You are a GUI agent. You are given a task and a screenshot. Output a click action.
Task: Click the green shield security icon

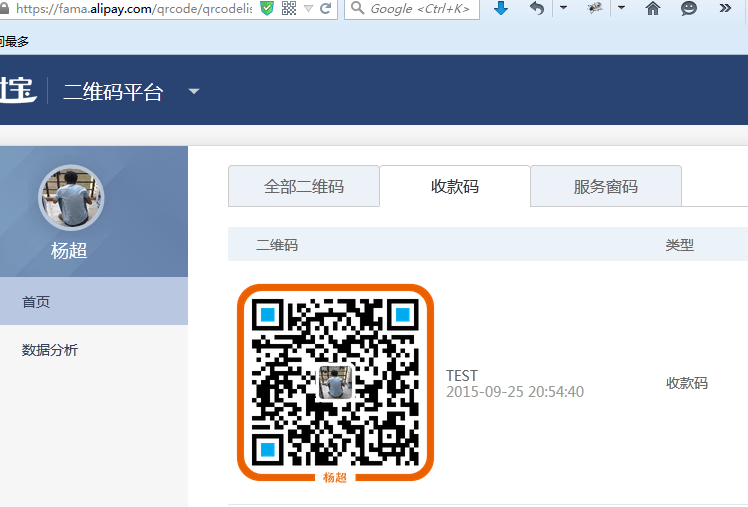(x=267, y=8)
